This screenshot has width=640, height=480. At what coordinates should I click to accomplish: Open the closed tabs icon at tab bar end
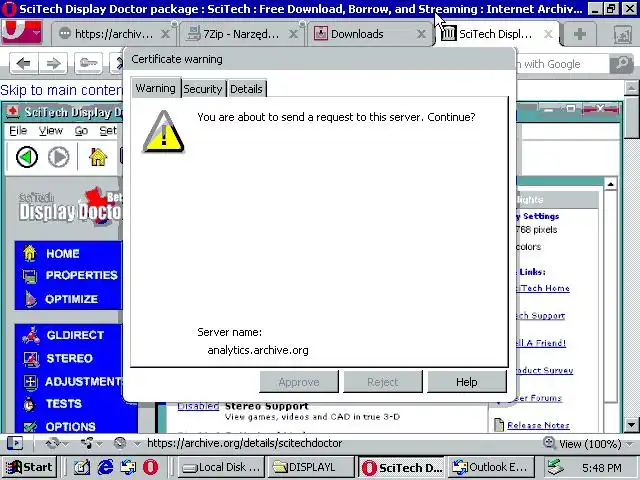click(x=622, y=35)
